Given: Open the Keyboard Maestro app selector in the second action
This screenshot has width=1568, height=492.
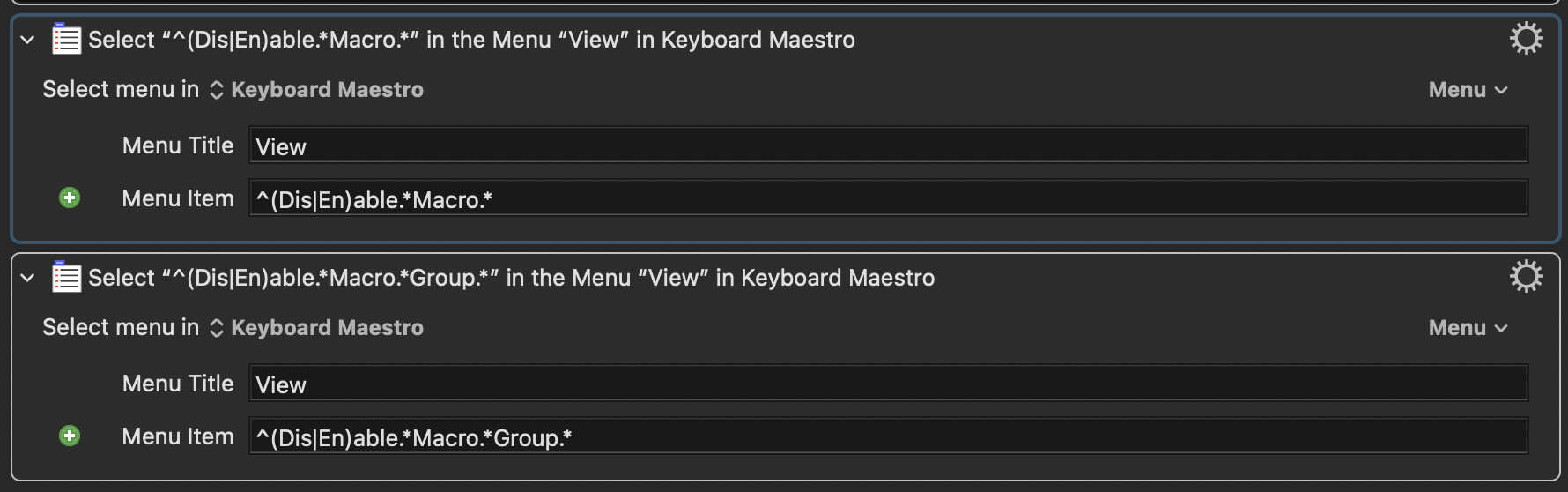Looking at the screenshot, I should [317, 328].
